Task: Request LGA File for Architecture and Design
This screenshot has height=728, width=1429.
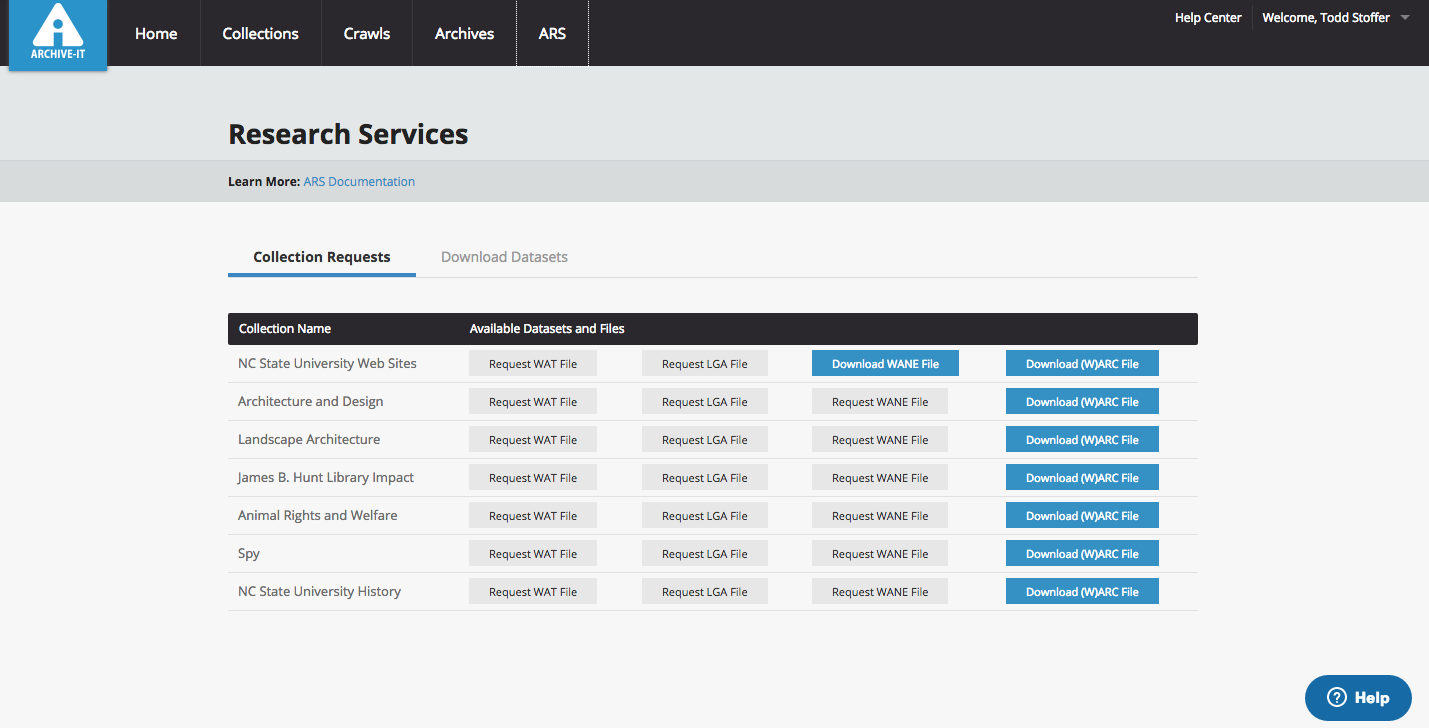Action: [705, 402]
